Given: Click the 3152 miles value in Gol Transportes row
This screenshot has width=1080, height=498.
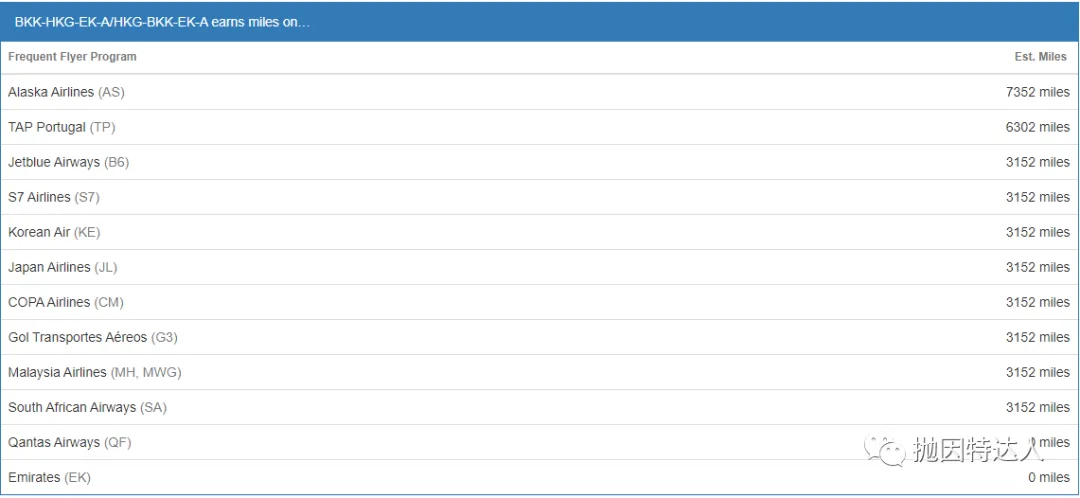Looking at the screenshot, I should (x=1038, y=337).
